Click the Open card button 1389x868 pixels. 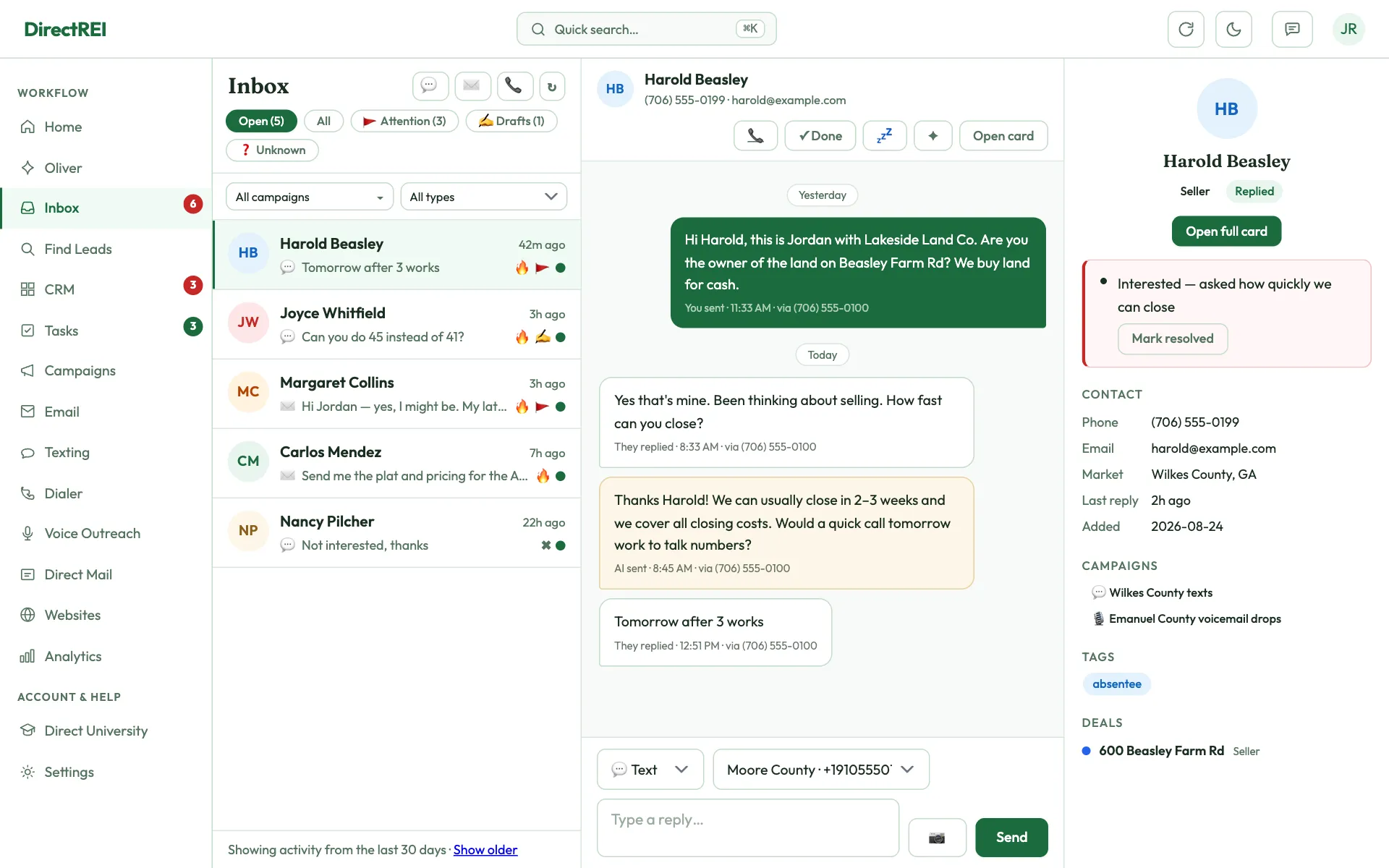tap(1003, 136)
